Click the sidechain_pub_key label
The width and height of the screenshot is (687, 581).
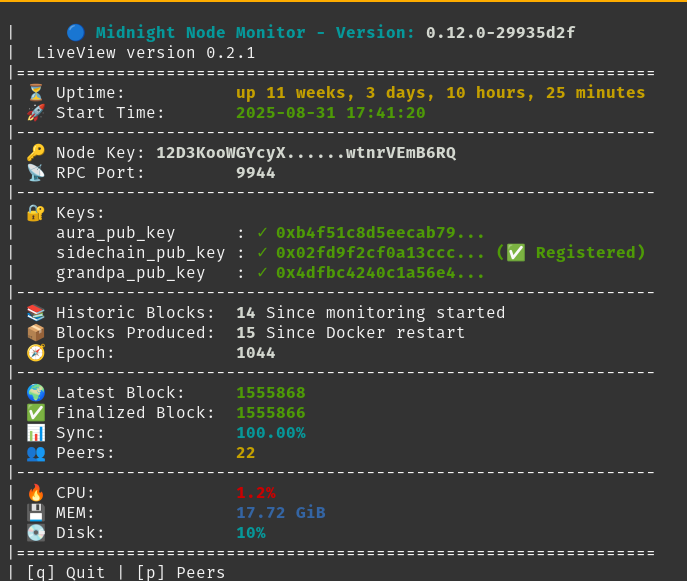pos(141,254)
